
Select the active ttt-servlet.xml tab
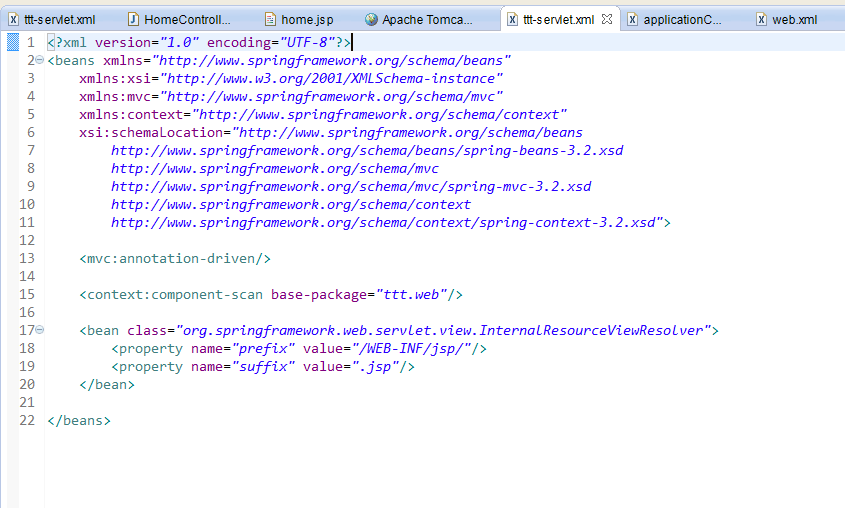[x=558, y=20]
